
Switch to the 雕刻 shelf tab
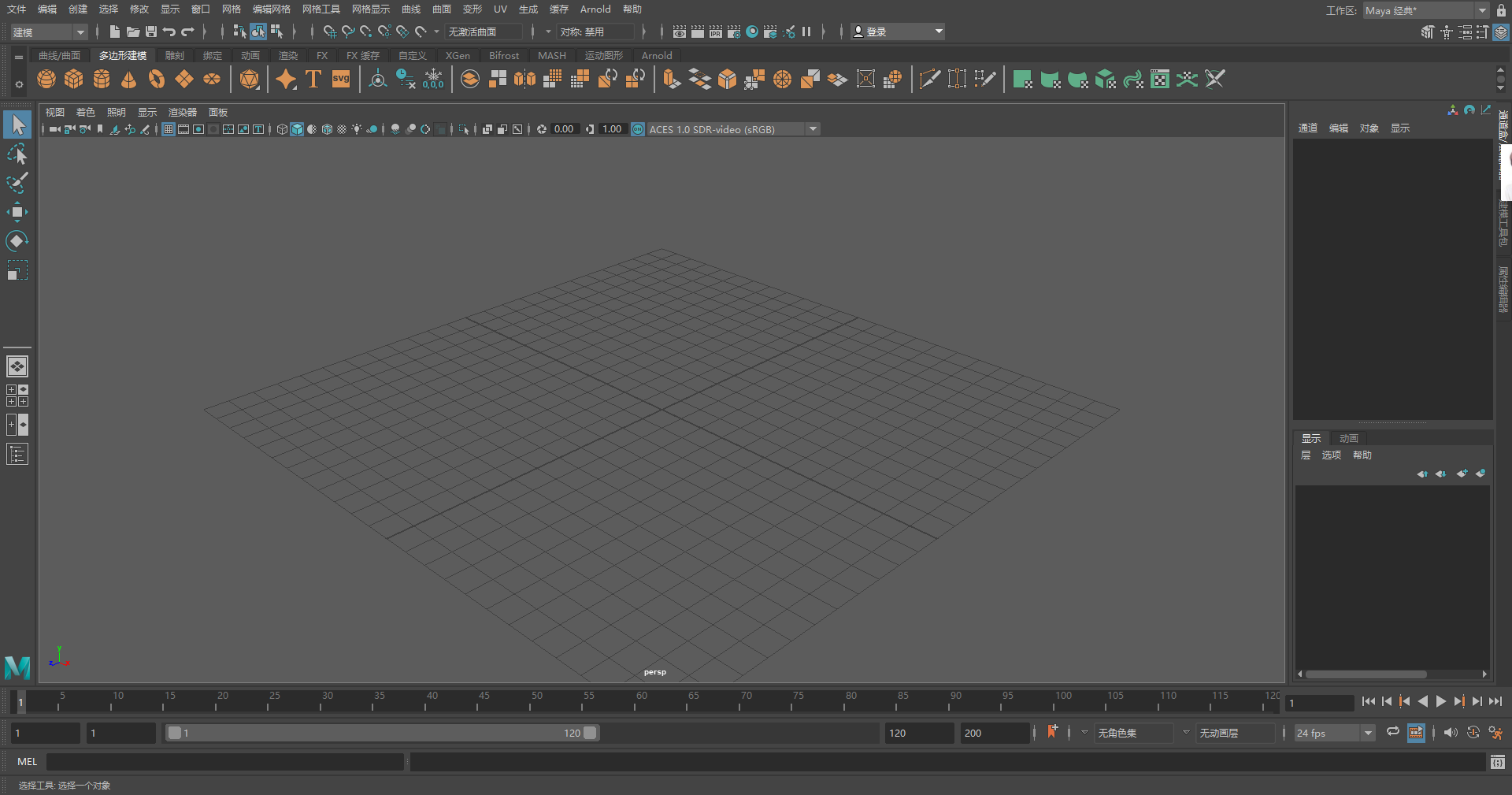[x=174, y=56]
